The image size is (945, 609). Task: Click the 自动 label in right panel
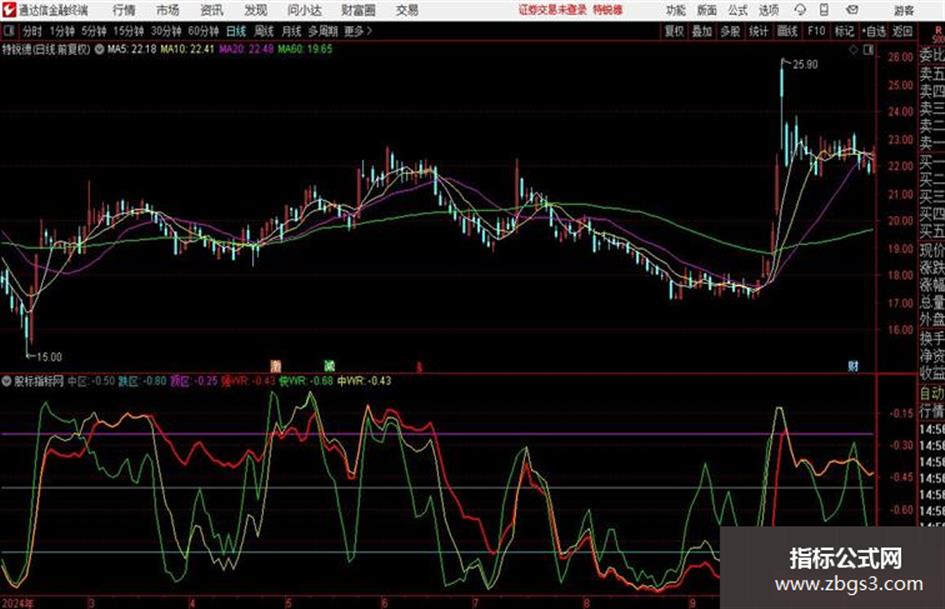coord(932,394)
